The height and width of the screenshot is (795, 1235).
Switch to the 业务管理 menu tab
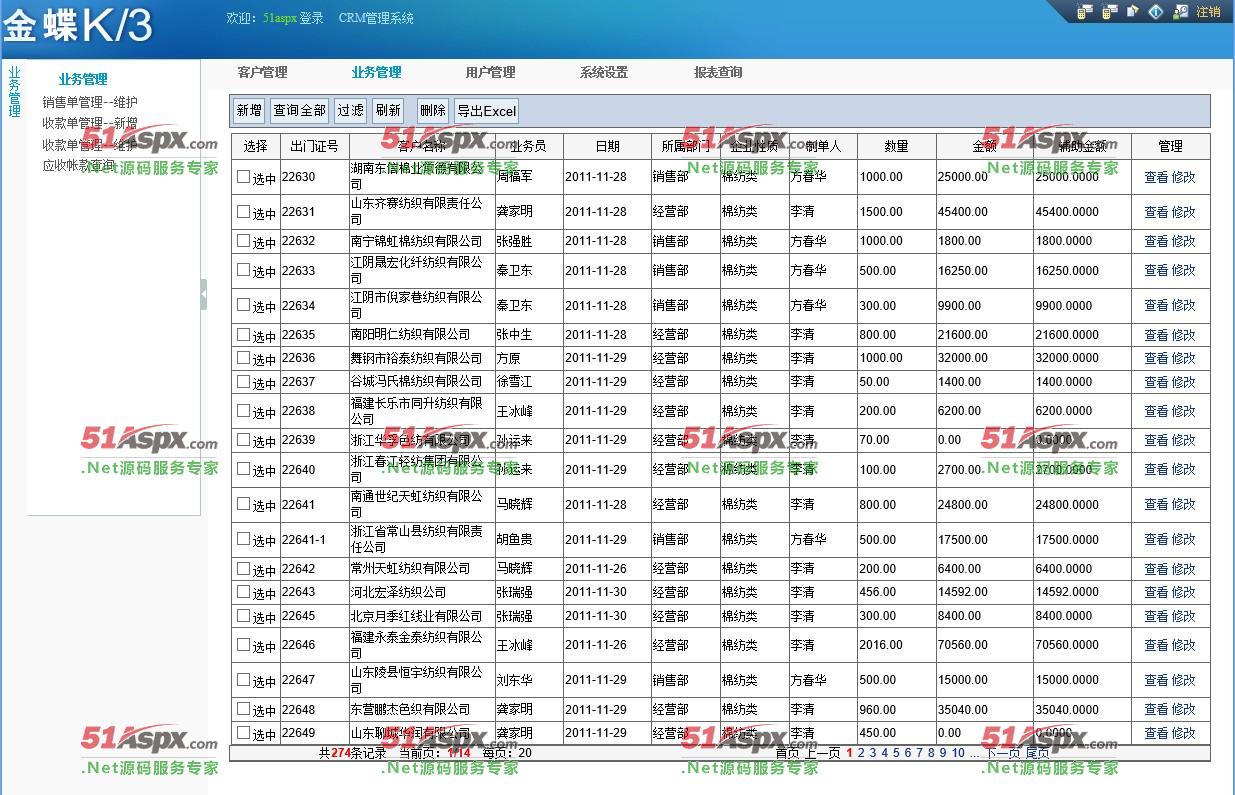376,72
